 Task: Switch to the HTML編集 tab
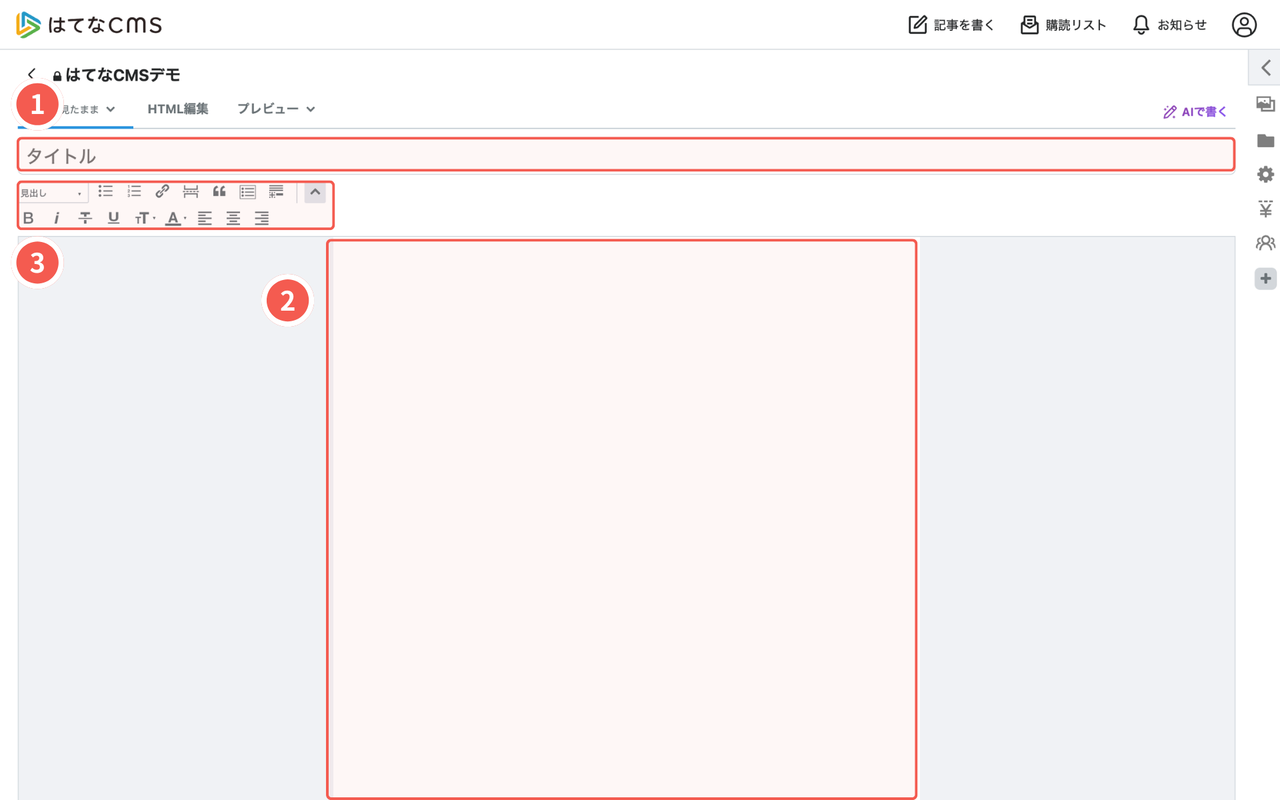[x=178, y=109]
